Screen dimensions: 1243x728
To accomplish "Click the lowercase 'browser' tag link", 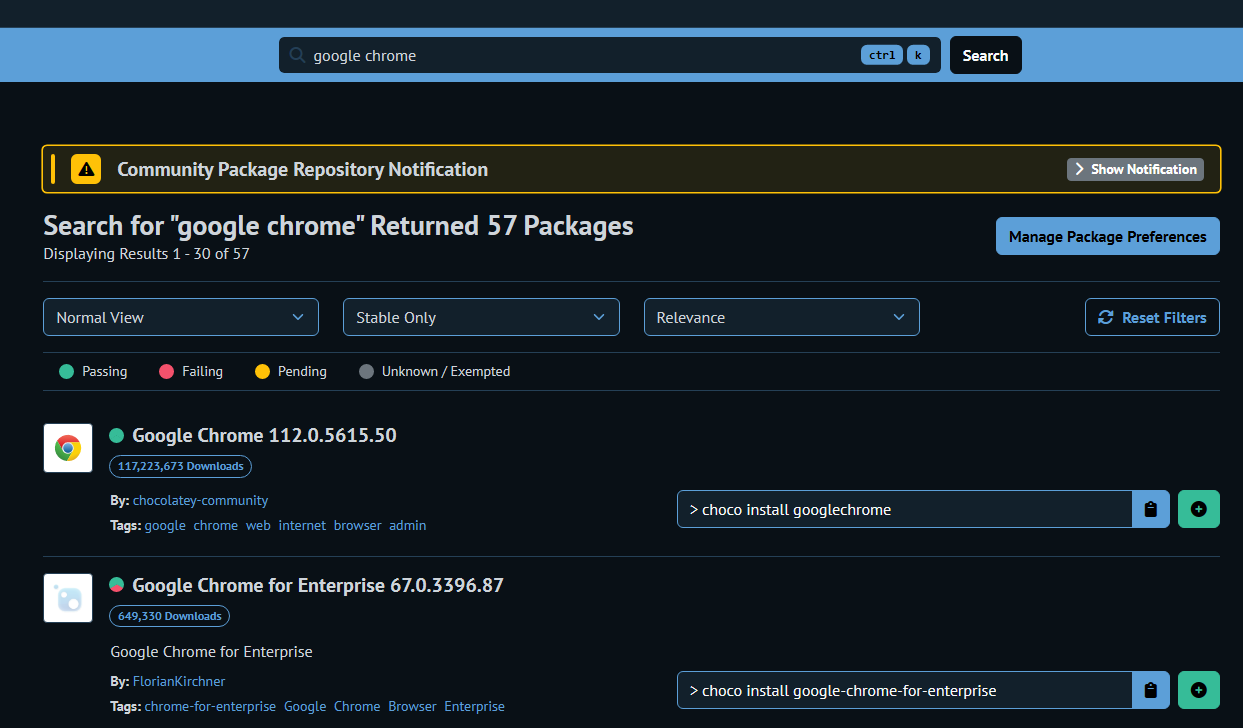I will coord(358,525).
